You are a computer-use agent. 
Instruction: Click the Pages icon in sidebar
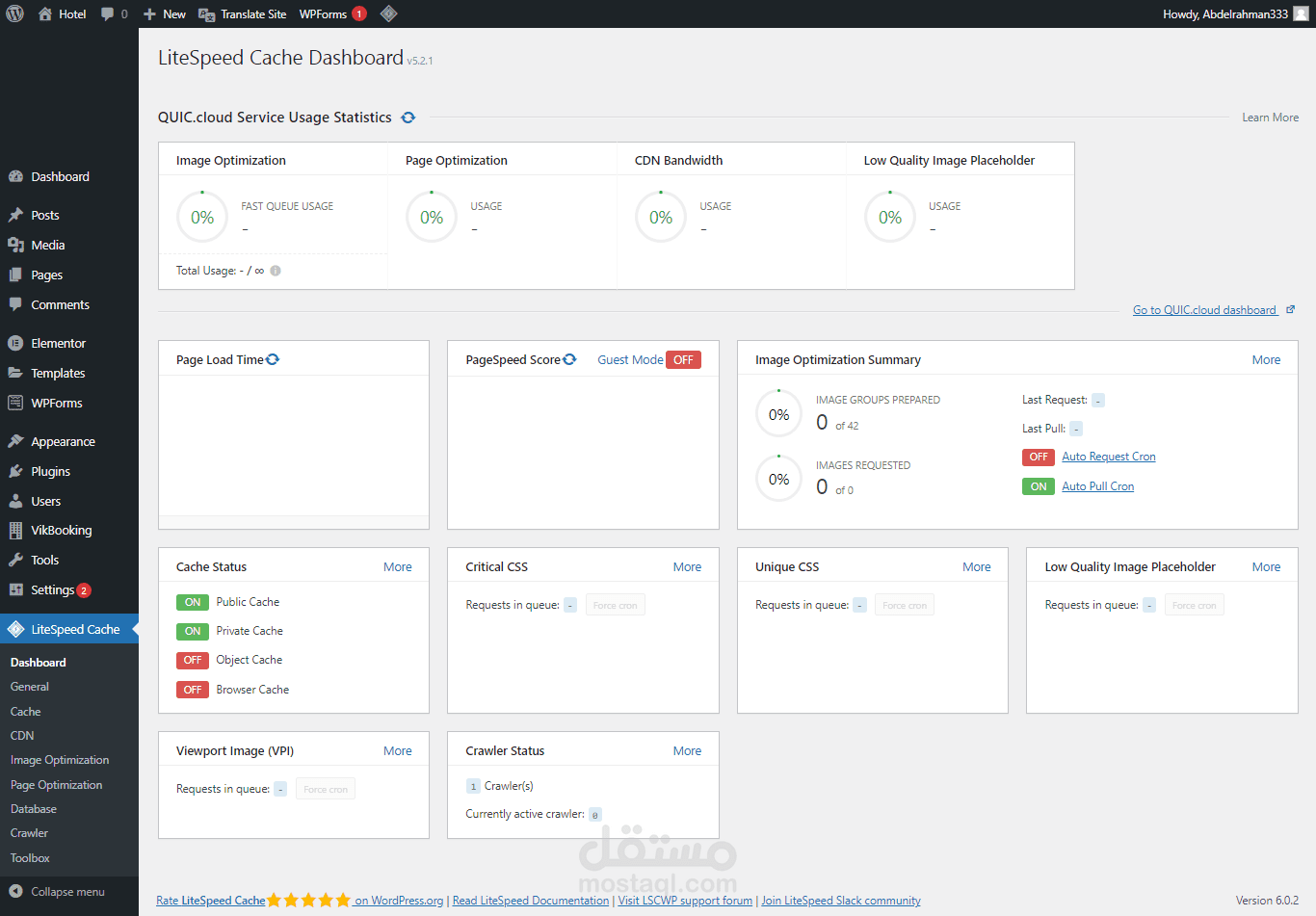pos(15,275)
